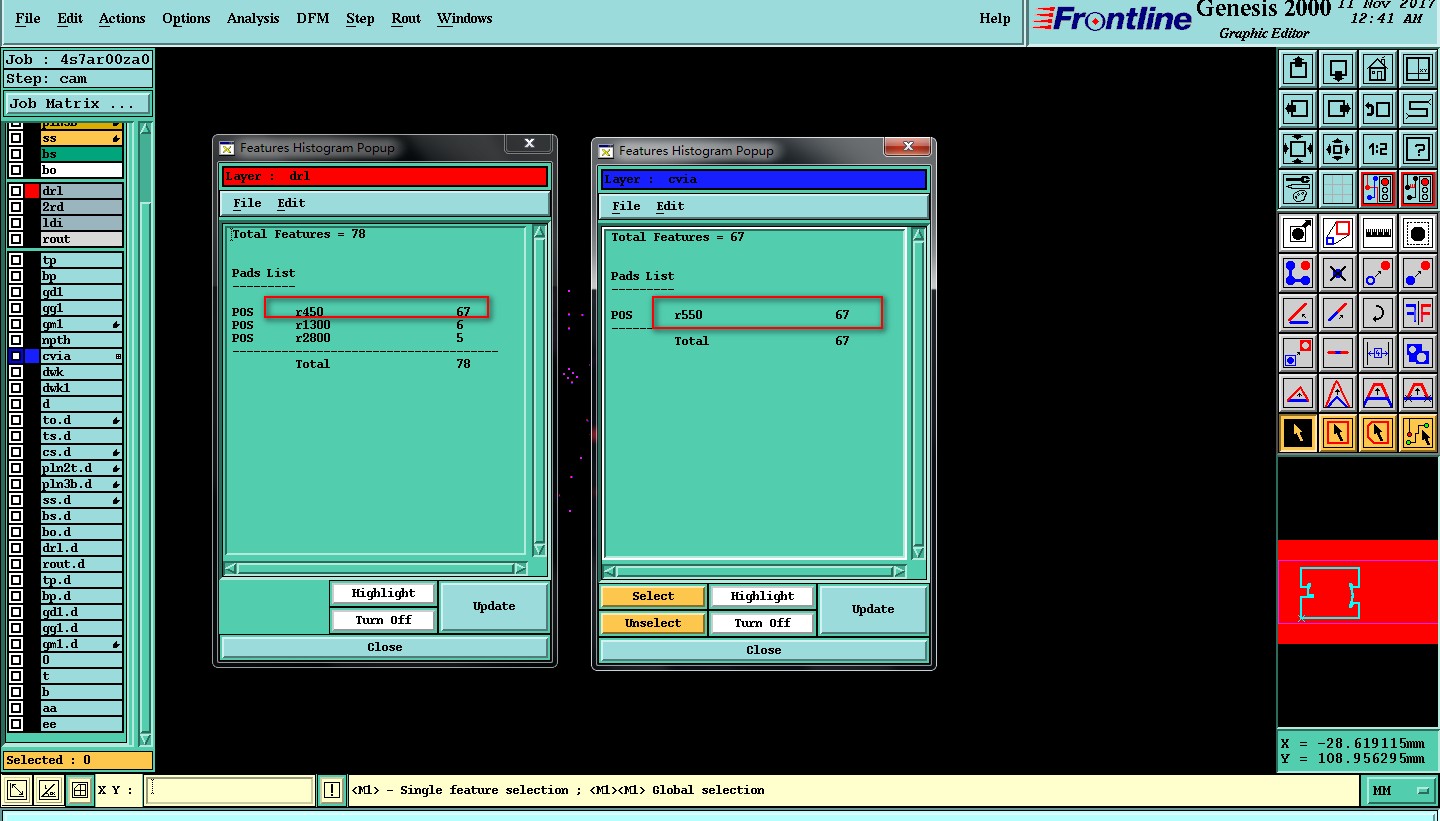Viewport: 1440px width, 821px height.
Task: Click the X Y coordinate input field
Action: (x=230, y=790)
